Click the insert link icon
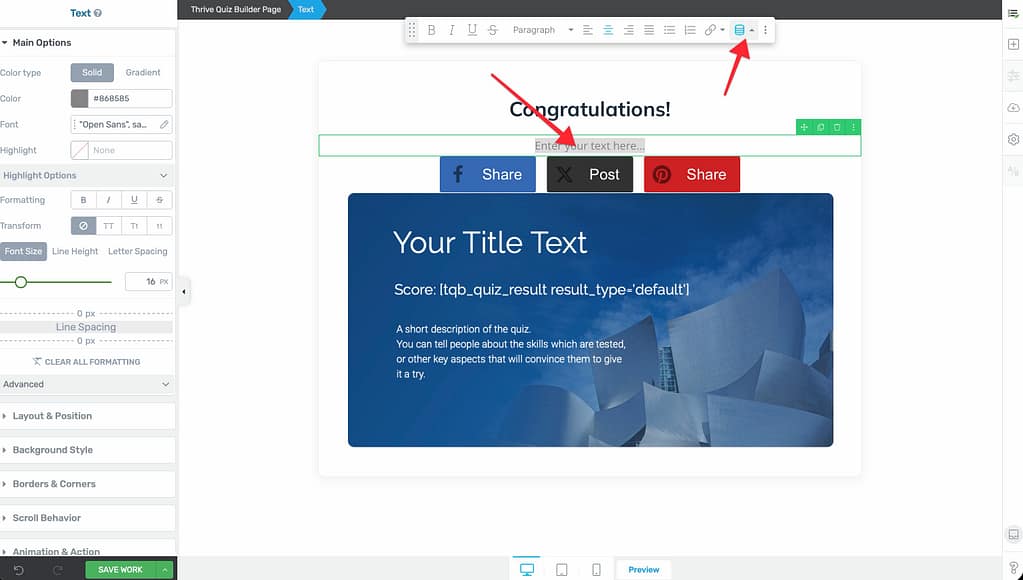The height and width of the screenshot is (580, 1023). coord(710,30)
